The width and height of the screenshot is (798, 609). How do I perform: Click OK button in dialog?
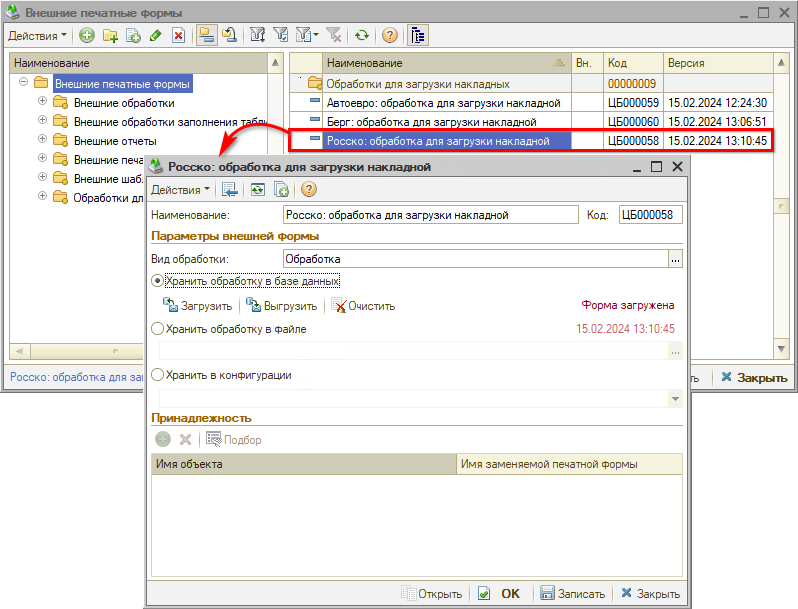[500, 593]
